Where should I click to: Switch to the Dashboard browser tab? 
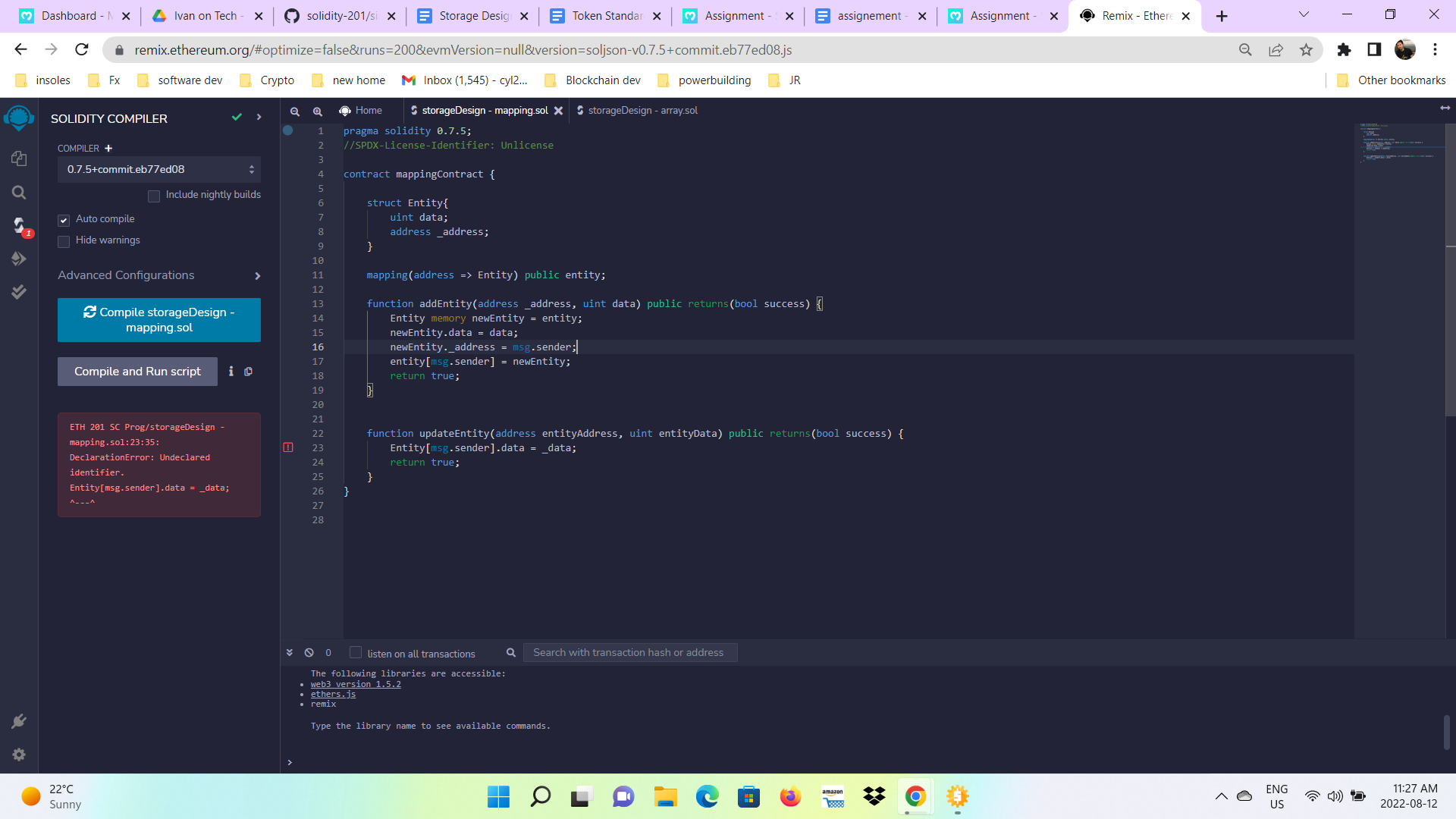click(75, 16)
